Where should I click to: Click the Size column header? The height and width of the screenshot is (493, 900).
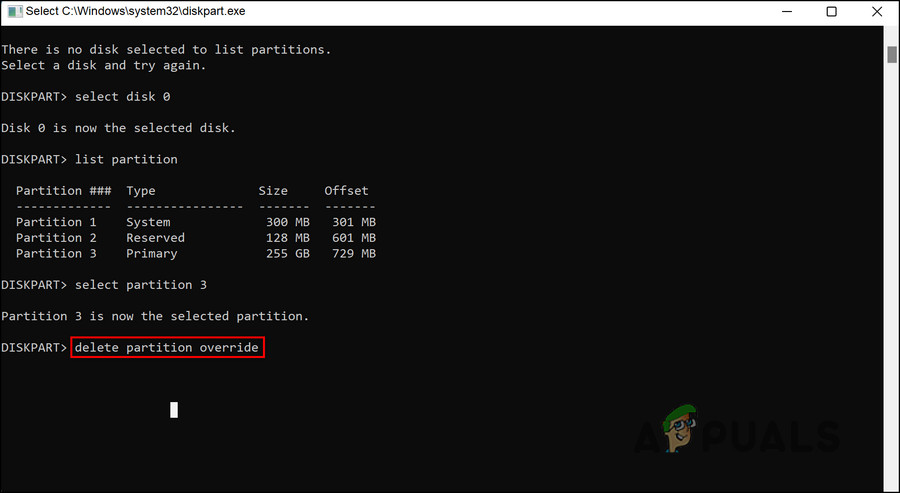(x=273, y=191)
